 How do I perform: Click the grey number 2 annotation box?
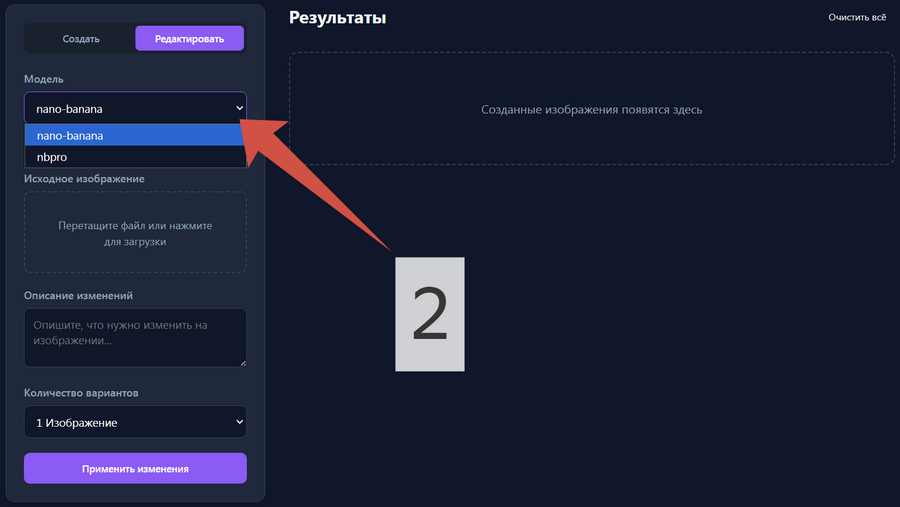point(430,314)
